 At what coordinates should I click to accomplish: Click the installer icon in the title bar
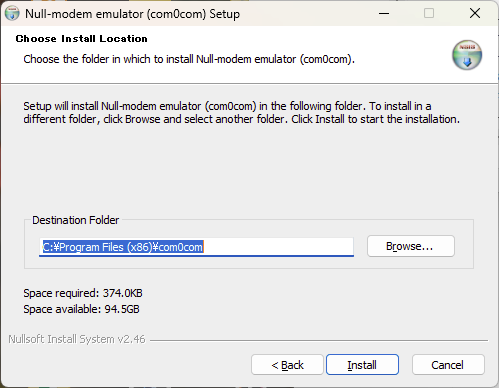[12, 14]
